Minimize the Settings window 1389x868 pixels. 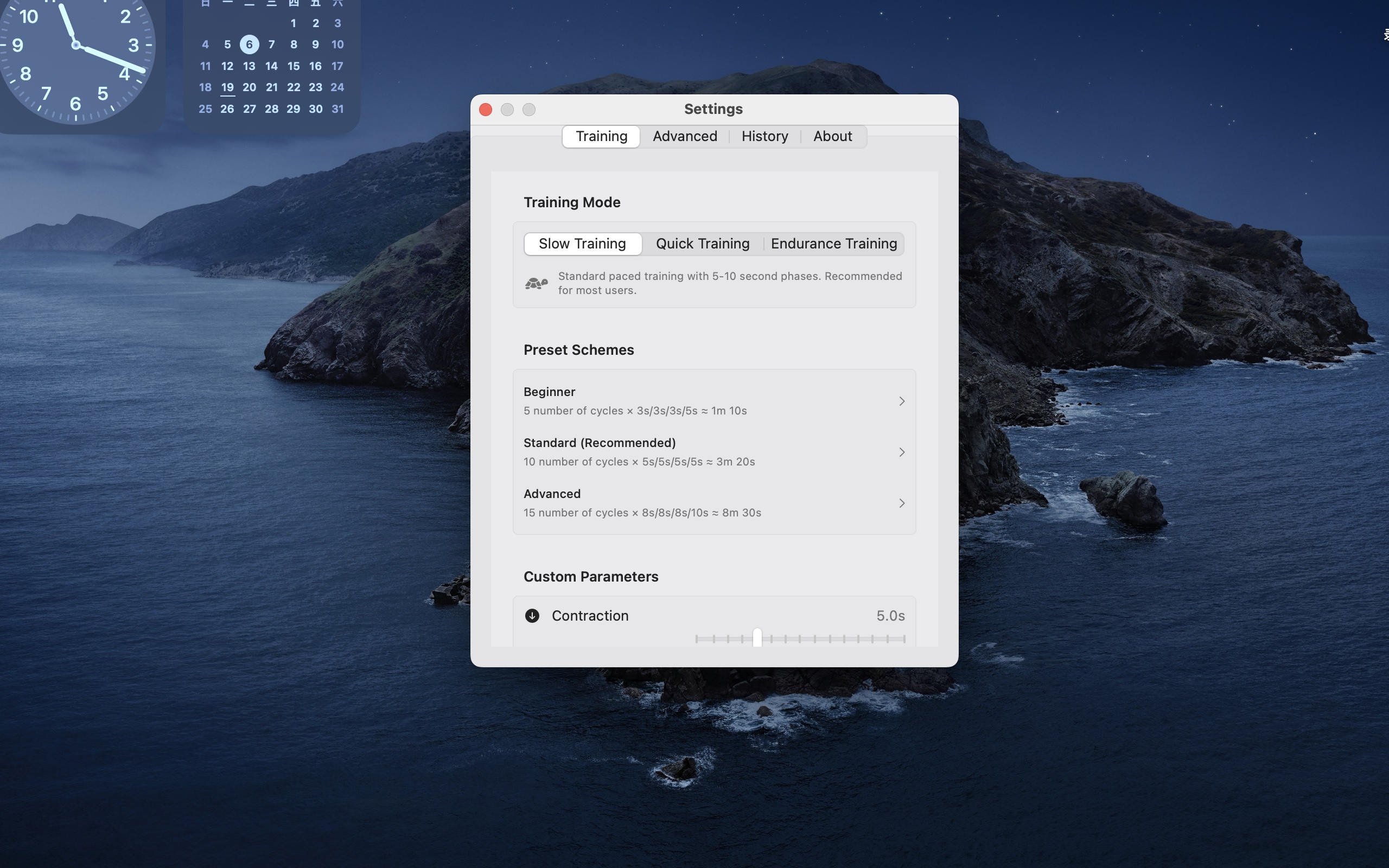tap(507, 110)
